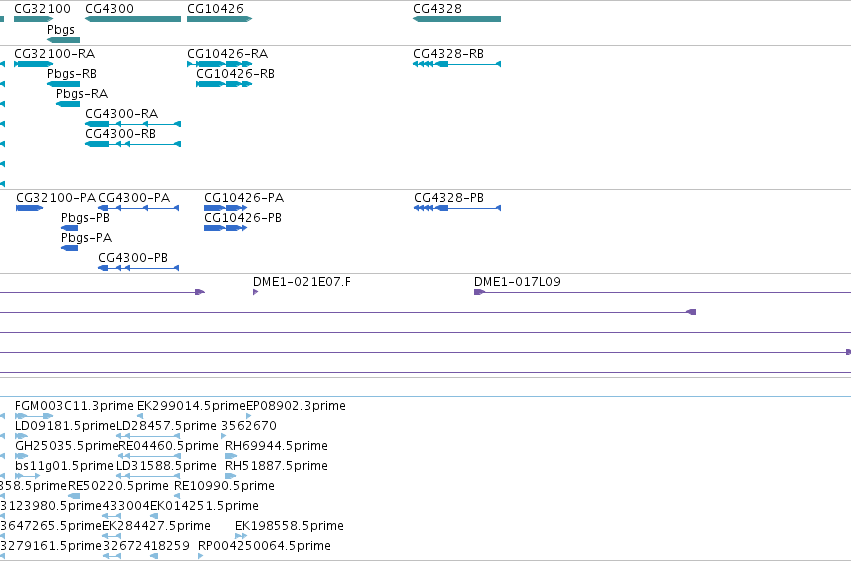Click the CG4328 gene bar
The height and width of the screenshot is (561, 851).
457,19
